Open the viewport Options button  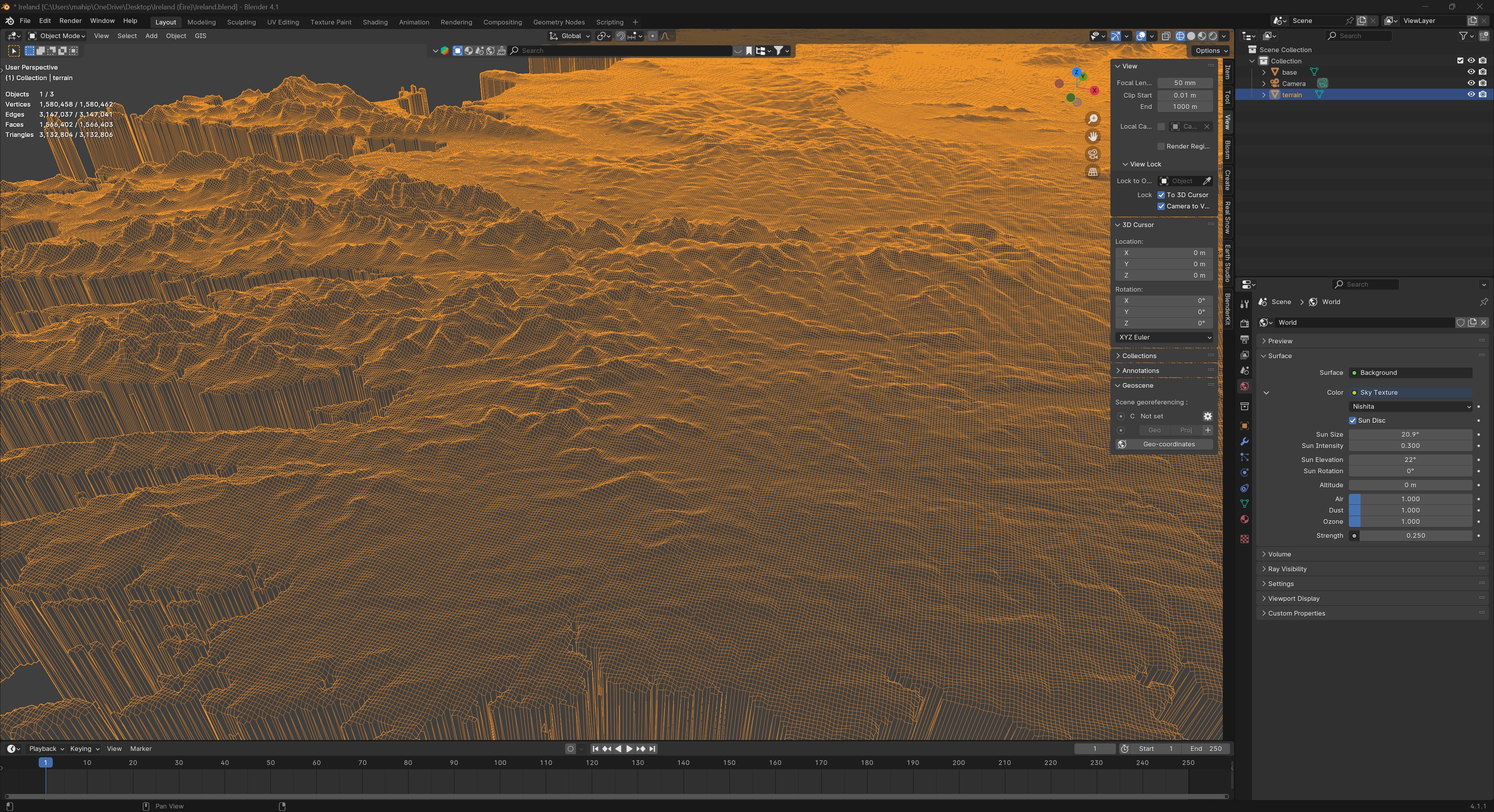[x=1211, y=51]
